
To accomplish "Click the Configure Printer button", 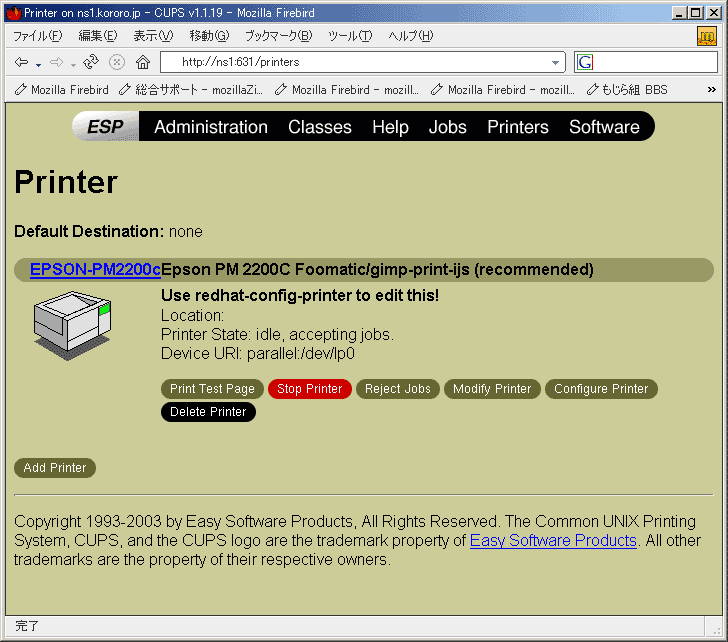I will (601, 389).
